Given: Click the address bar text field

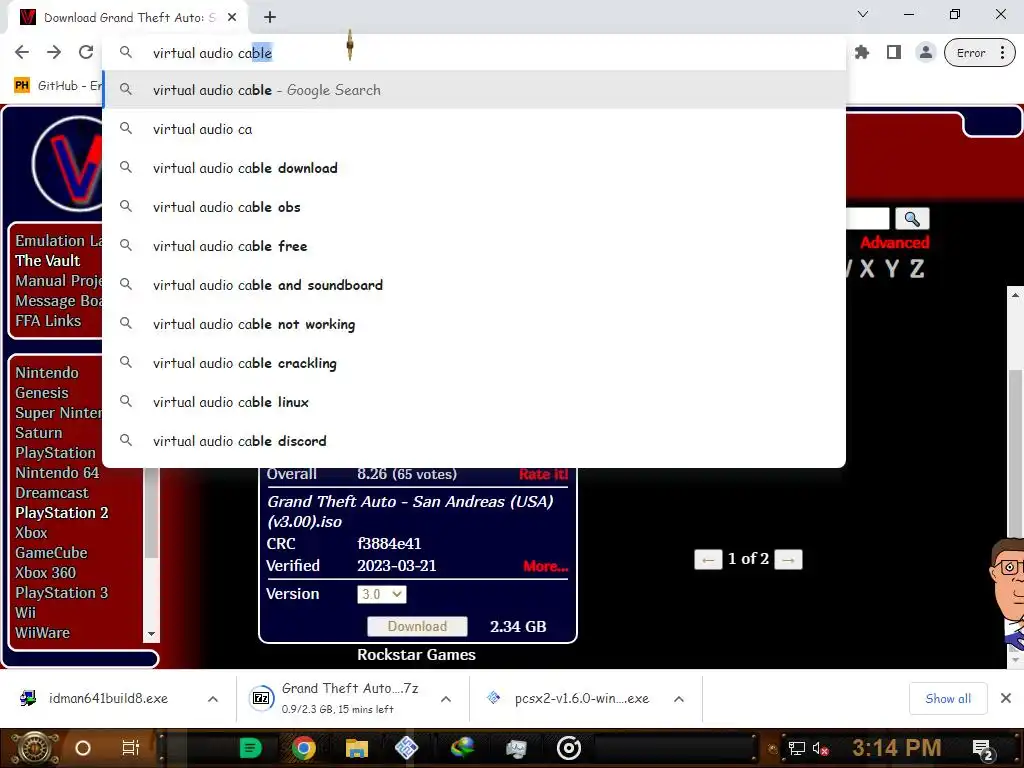Looking at the screenshot, I should pyautogui.click(x=473, y=53).
